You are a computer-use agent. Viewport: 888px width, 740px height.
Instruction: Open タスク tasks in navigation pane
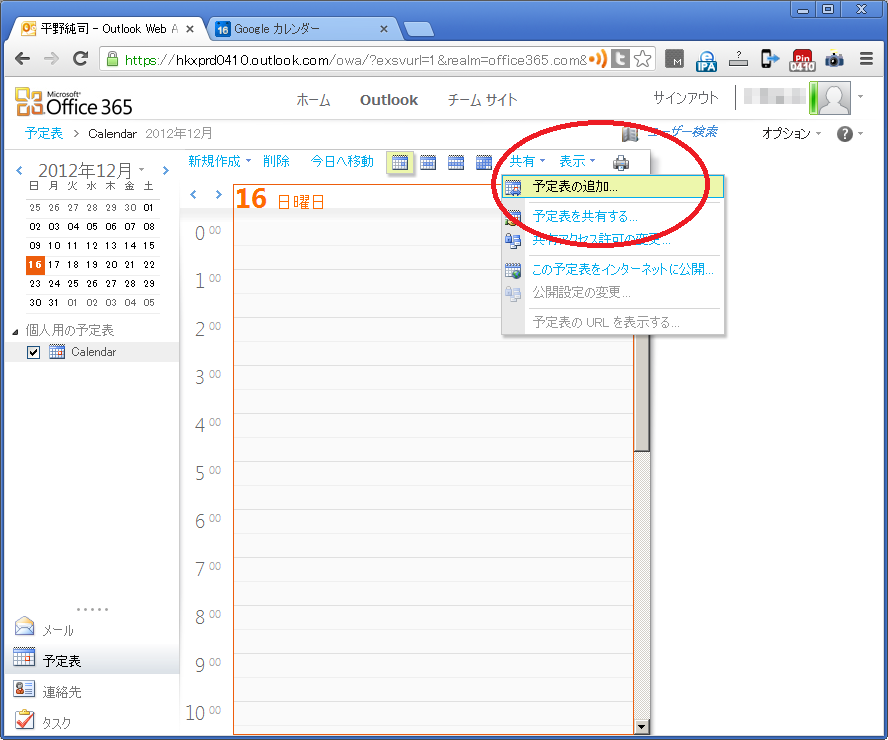click(x=55, y=722)
